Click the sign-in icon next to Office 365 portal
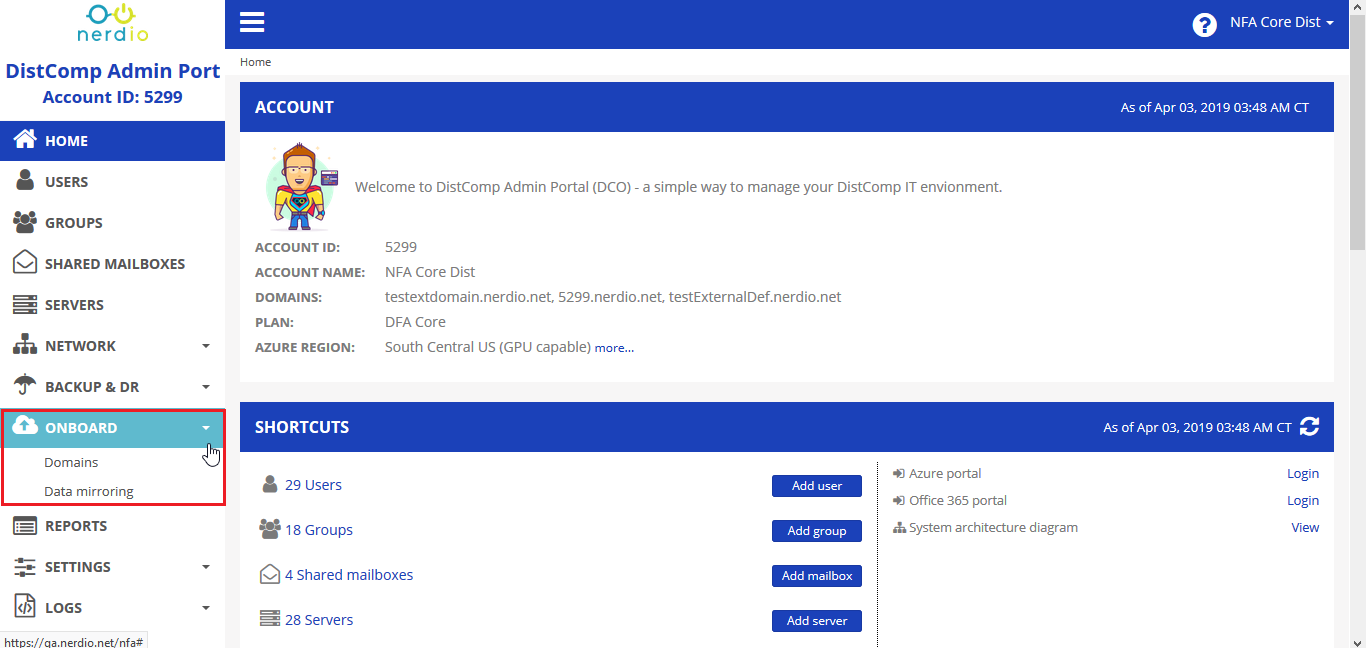The image size is (1366, 648). (x=898, y=500)
